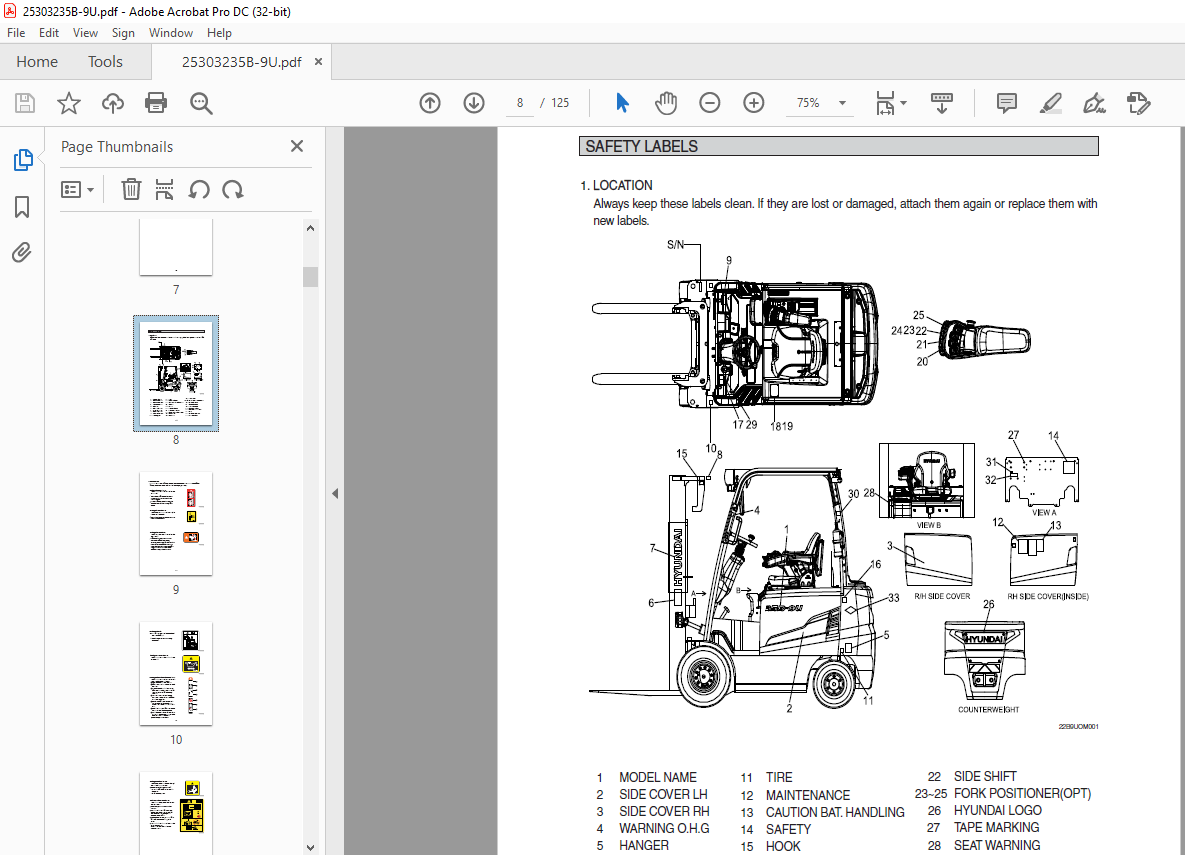Image resolution: width=1185 pixels, height=855 pixels.
Task: Go to next page arrow
Action: point(474,103)
